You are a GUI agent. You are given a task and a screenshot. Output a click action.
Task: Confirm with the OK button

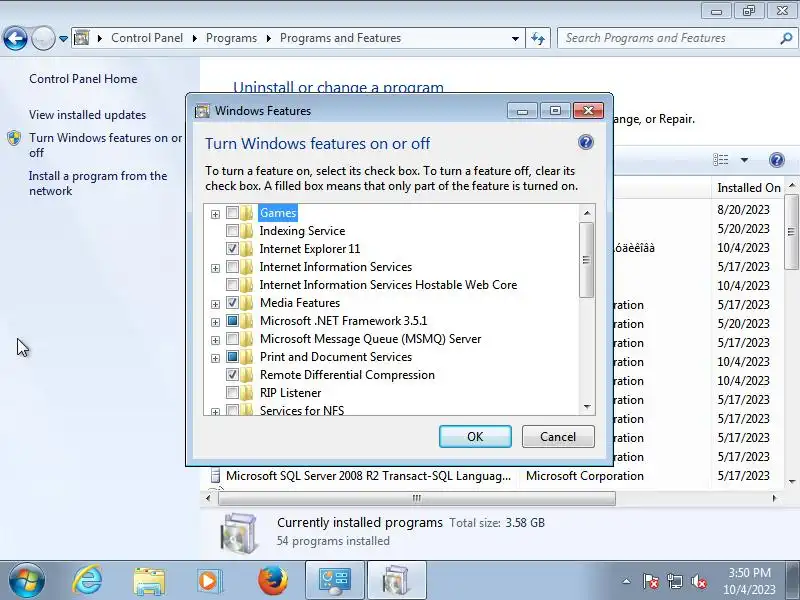[x=475, y=437]
